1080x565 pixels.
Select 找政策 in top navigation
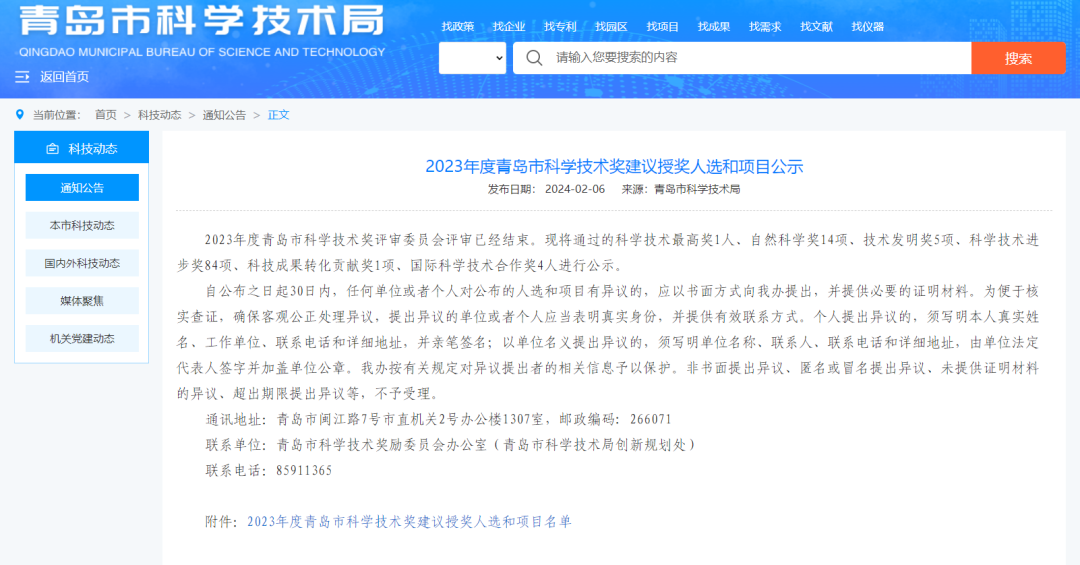click(x=458, y=27)
